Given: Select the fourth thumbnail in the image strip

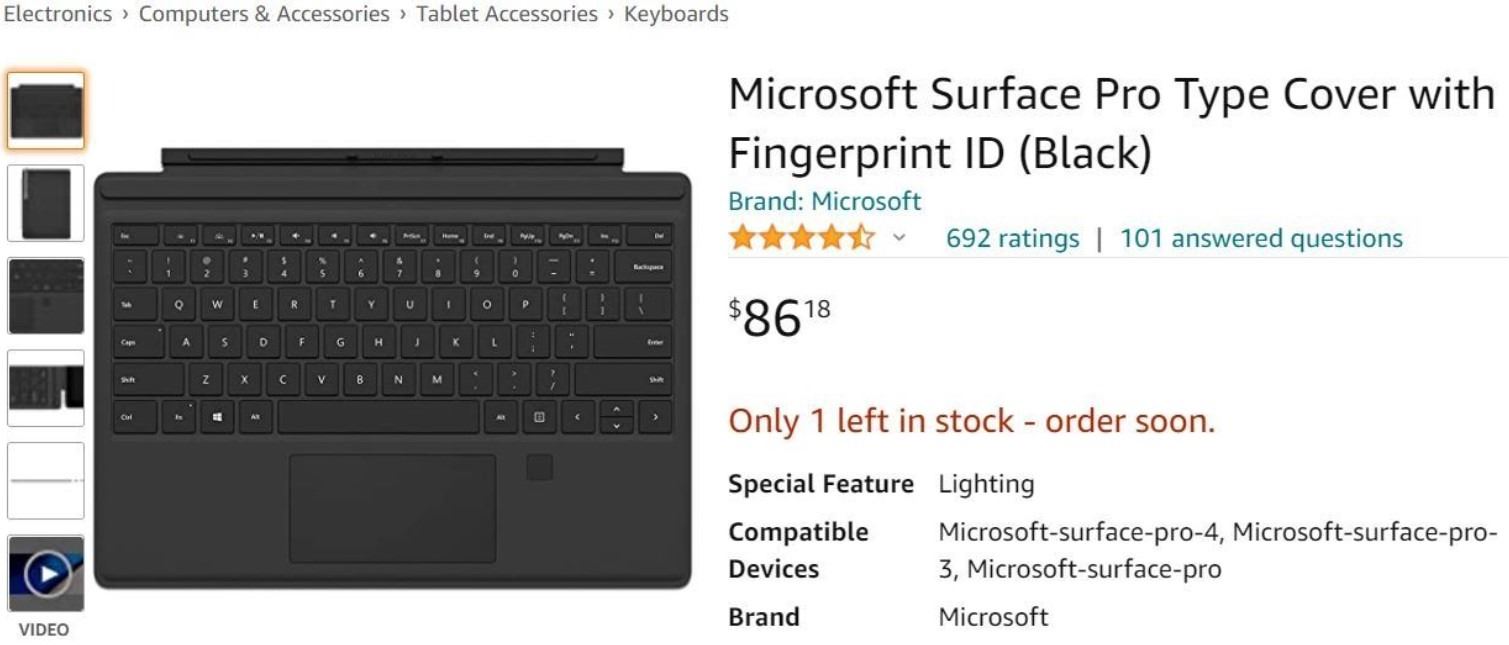Looking at the screenshot, I should coord(46,388).
